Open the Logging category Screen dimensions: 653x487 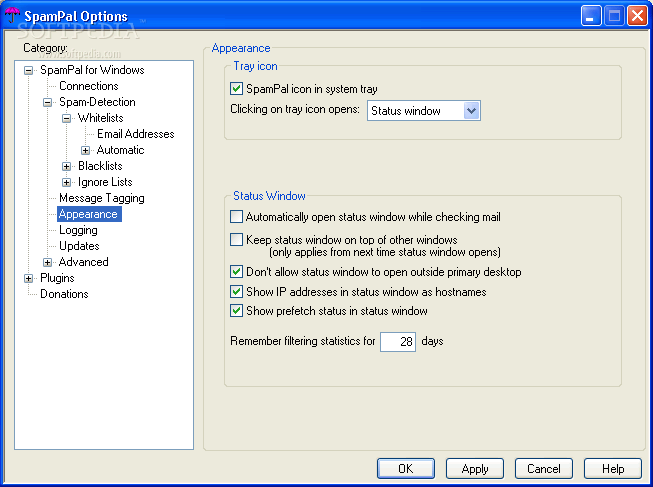78,230
